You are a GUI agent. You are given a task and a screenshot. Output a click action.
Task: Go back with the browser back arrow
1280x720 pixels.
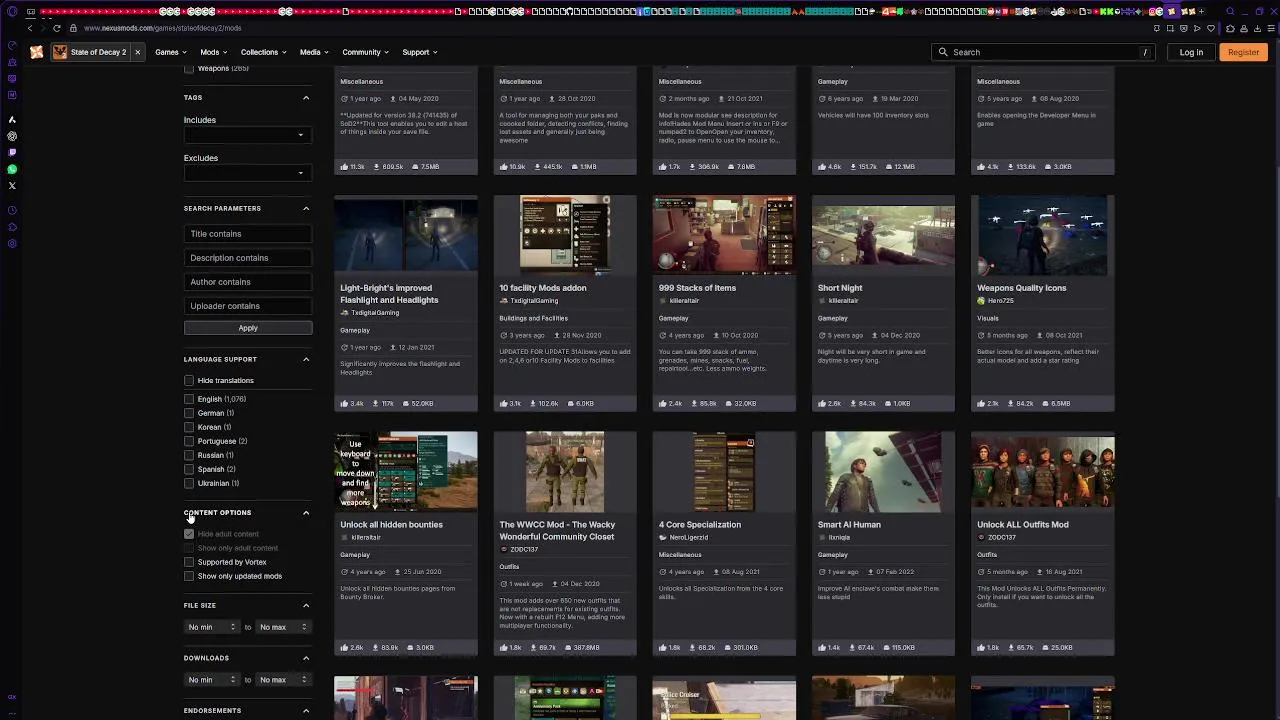click(29, 28)
